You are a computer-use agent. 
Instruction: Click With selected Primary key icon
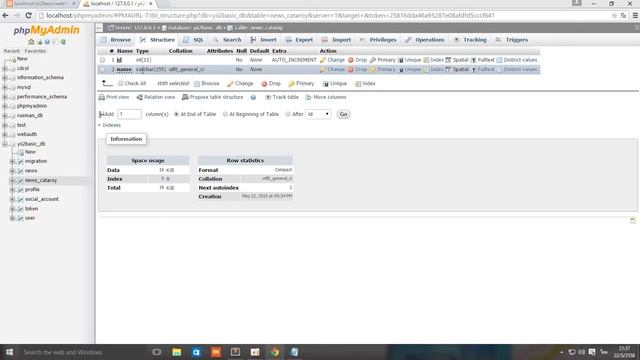point(291,84)
